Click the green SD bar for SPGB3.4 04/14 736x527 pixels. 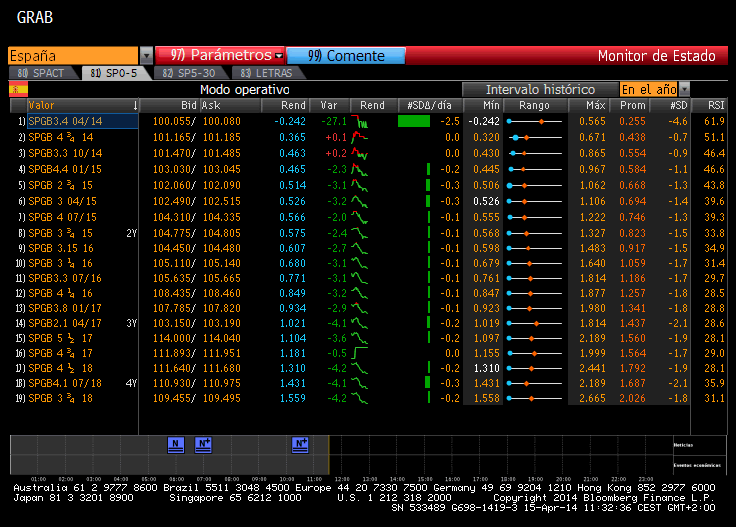(414, 122)
